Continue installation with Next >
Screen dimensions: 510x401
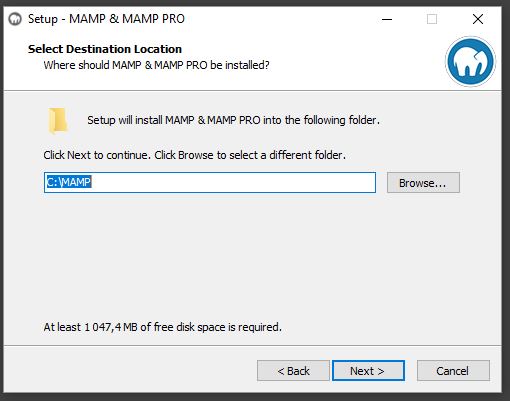click(368, 371)
